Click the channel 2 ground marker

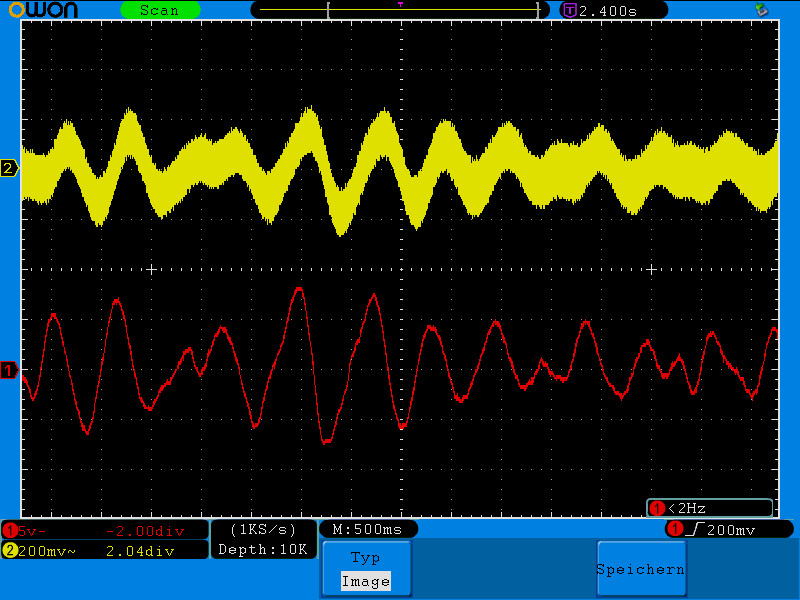10,168
